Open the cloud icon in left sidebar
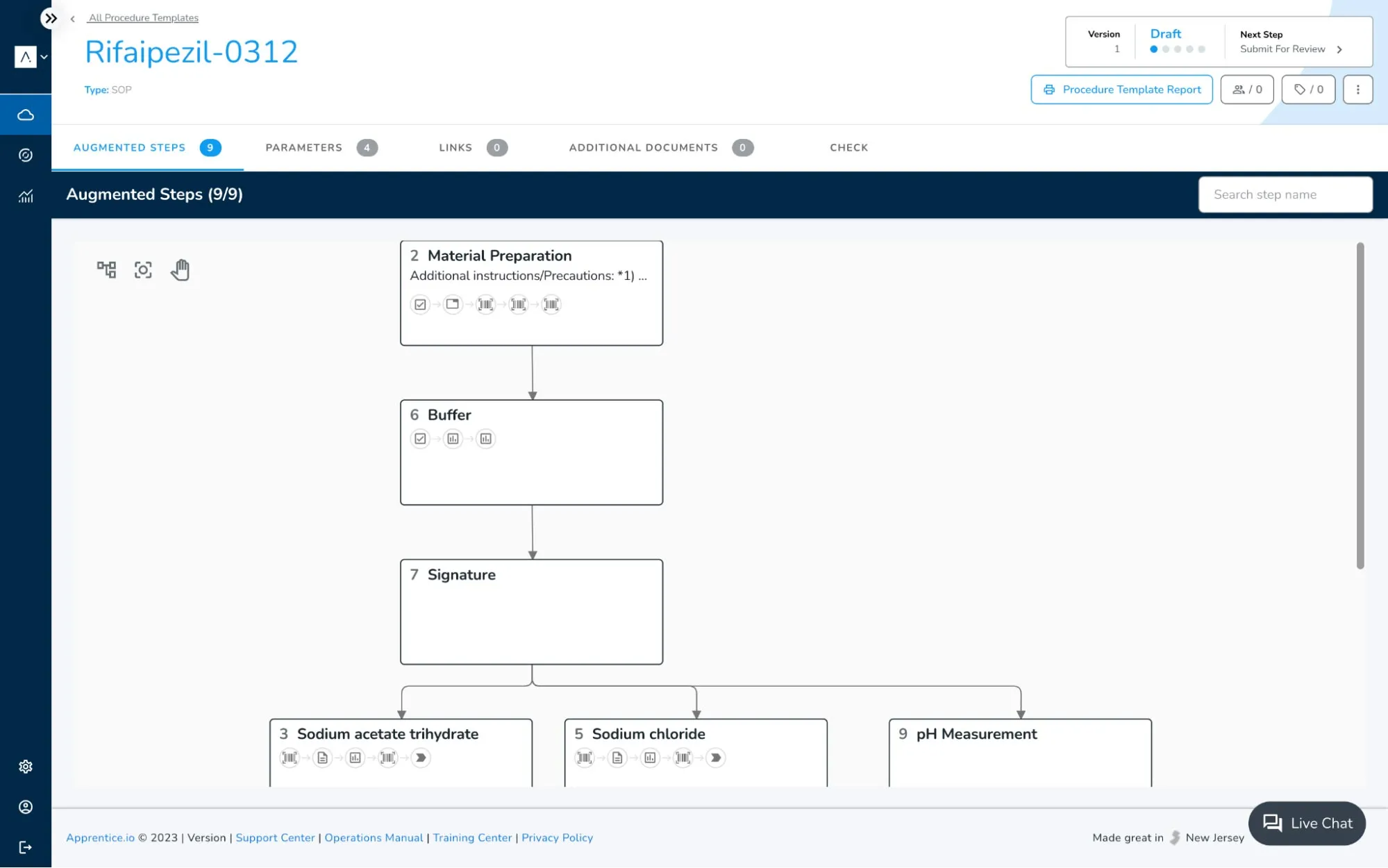The image size is (1388, 868). coord(26,115)
